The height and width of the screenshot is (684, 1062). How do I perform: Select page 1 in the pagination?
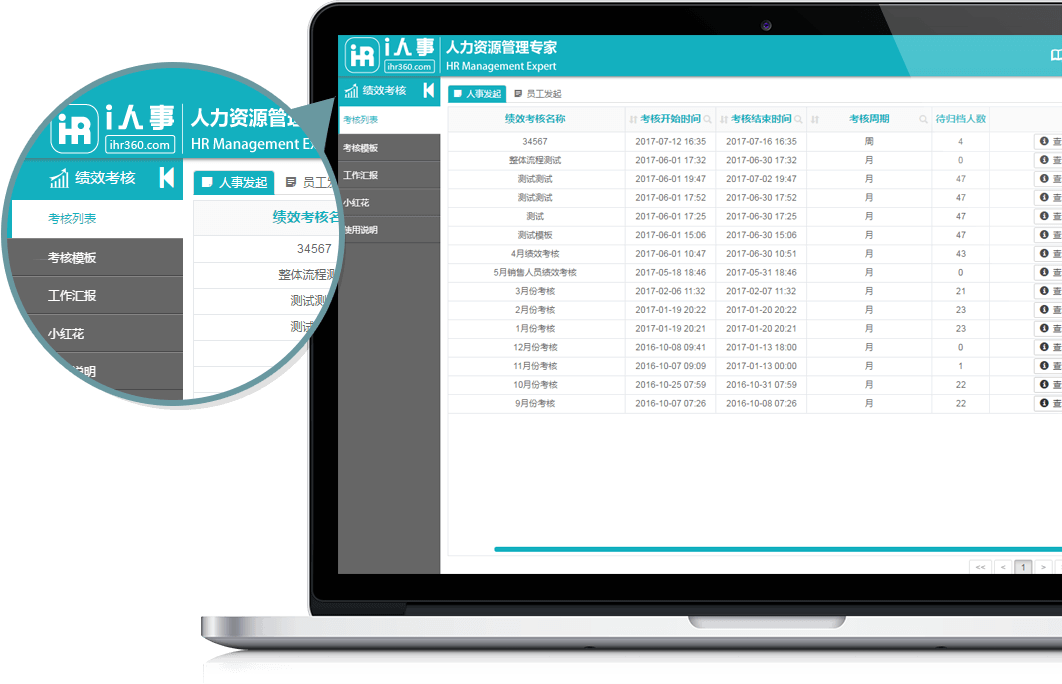tap(1023, 567)
